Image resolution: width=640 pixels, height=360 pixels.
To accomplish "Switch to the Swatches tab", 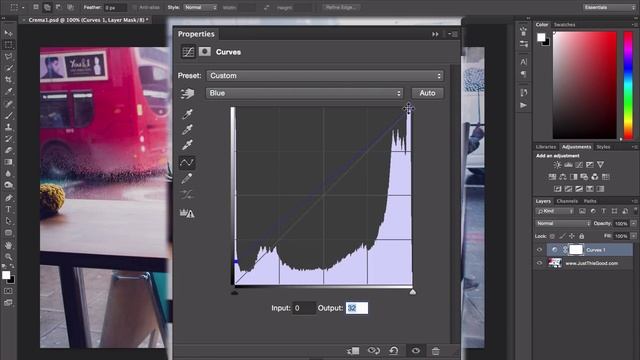I will tap(564, 25).
